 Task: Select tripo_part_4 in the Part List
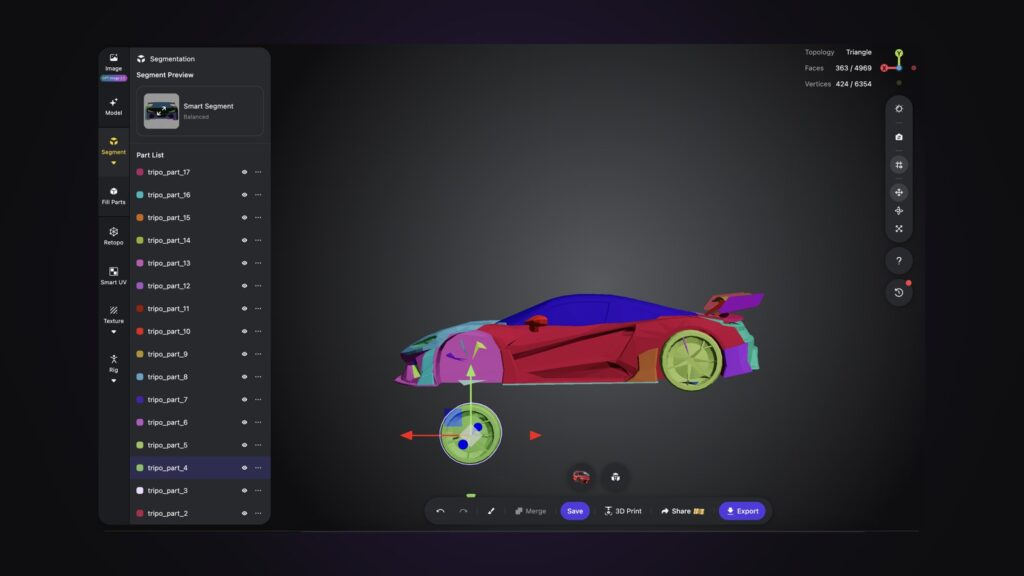(x=200, y=468)
